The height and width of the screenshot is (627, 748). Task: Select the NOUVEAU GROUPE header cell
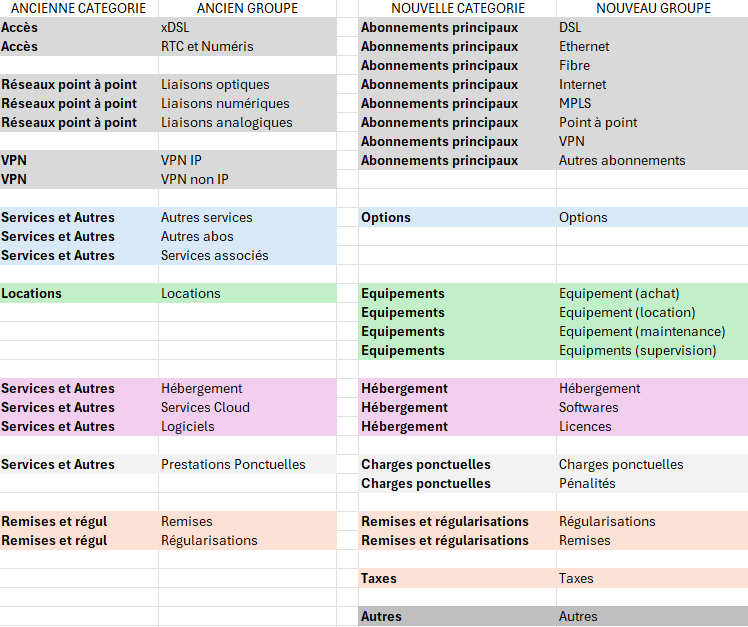(x=653, y=8)
